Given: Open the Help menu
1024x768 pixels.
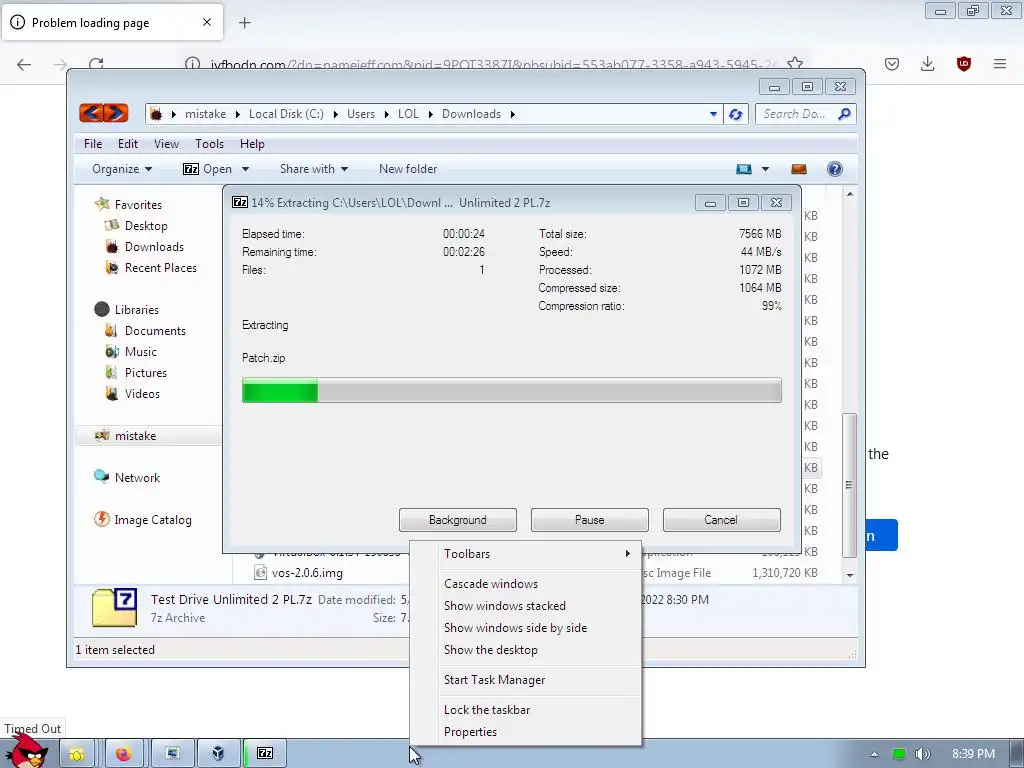Looking at the screenshot, I should [252, 144].
